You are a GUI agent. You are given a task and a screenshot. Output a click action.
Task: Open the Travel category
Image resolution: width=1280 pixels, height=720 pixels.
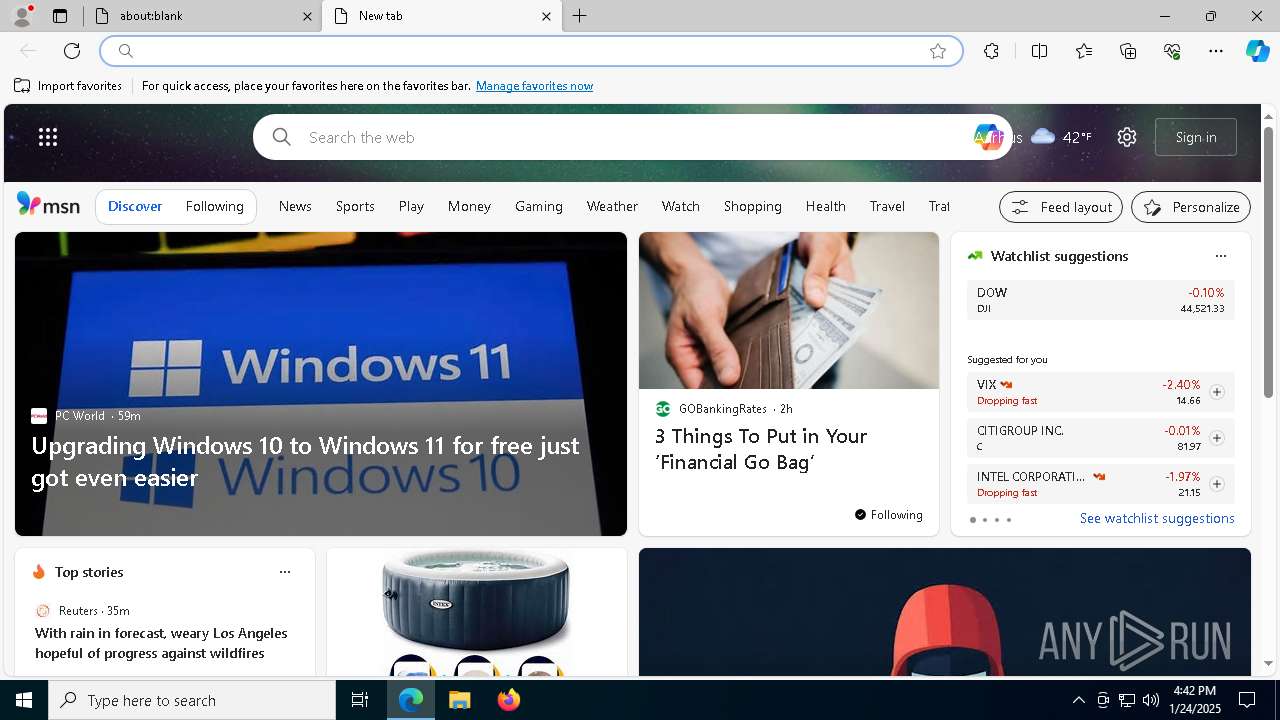click(x=887, y=206)
